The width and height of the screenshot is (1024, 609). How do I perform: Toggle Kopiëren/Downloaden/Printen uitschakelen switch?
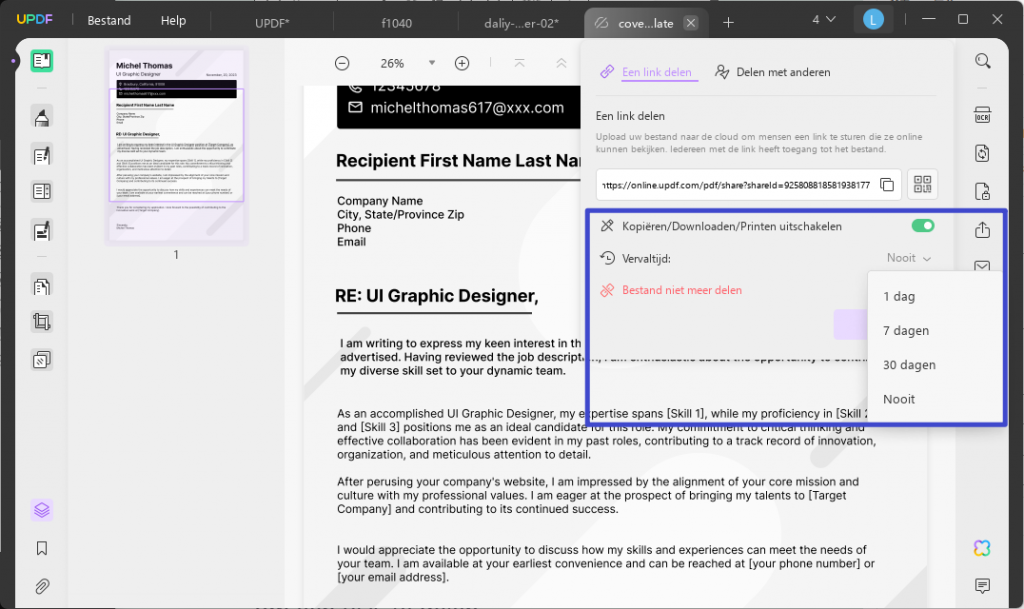pos(923,226)
